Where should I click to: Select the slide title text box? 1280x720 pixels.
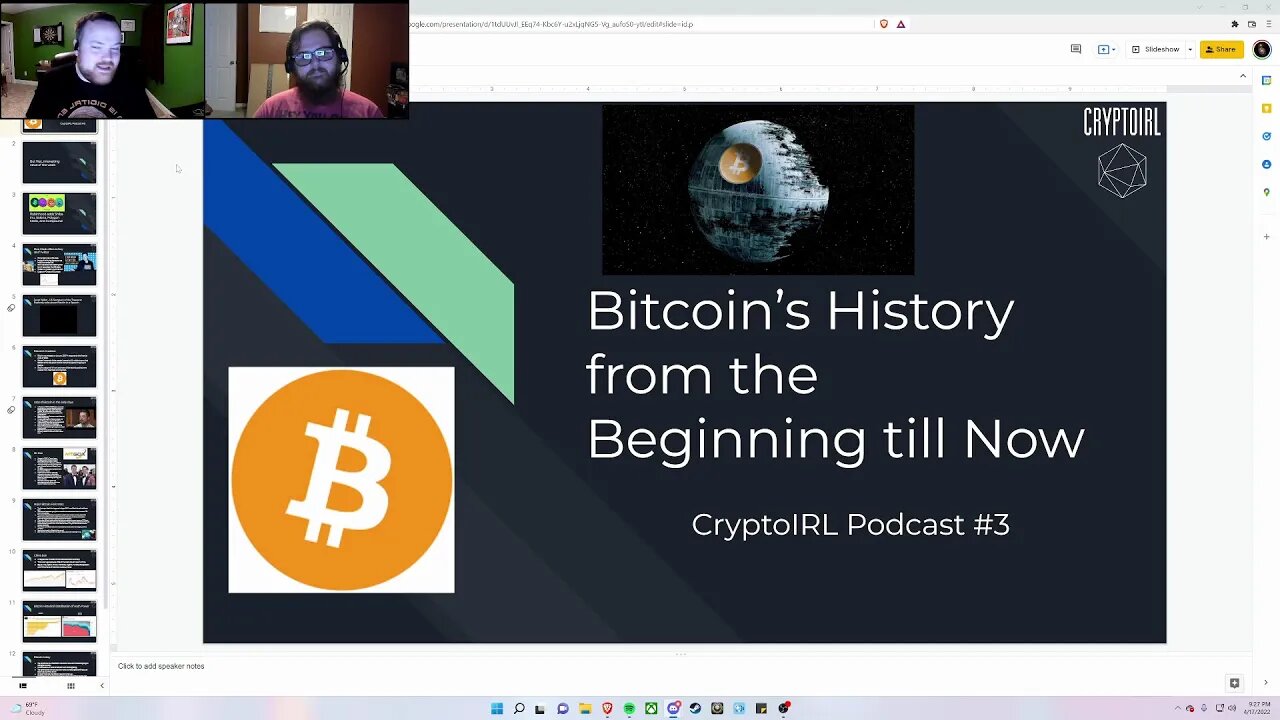pos(835,374)
